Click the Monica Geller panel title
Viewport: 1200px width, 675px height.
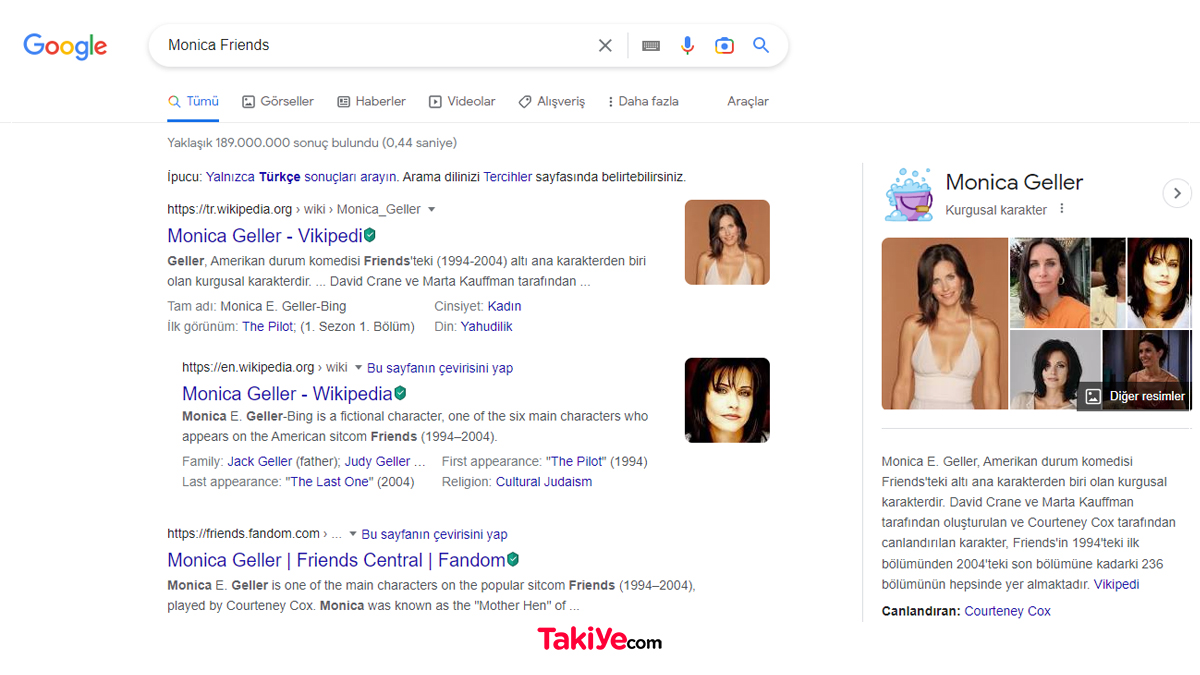point(1014,182)
